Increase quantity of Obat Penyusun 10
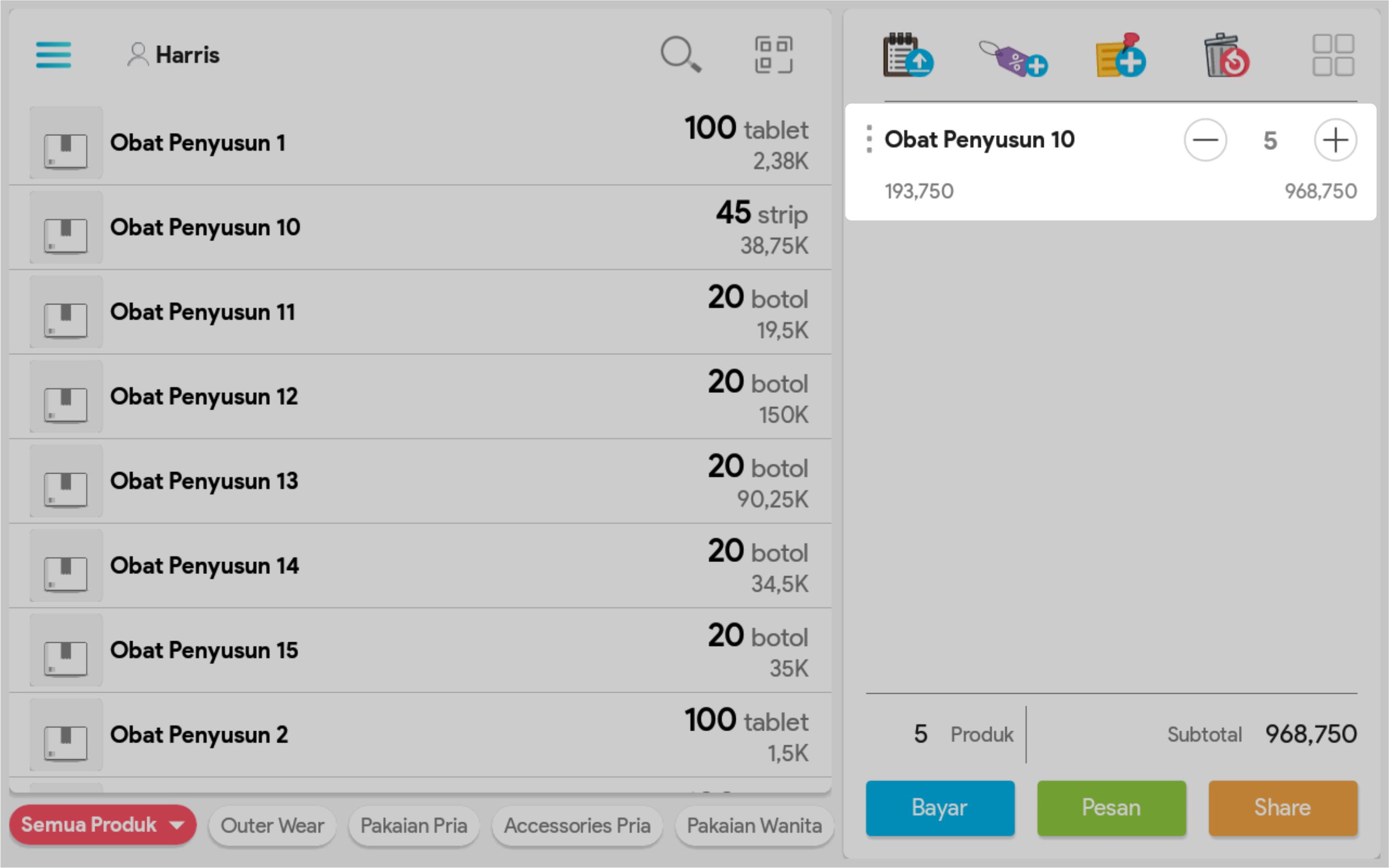 click(1335, 140)
